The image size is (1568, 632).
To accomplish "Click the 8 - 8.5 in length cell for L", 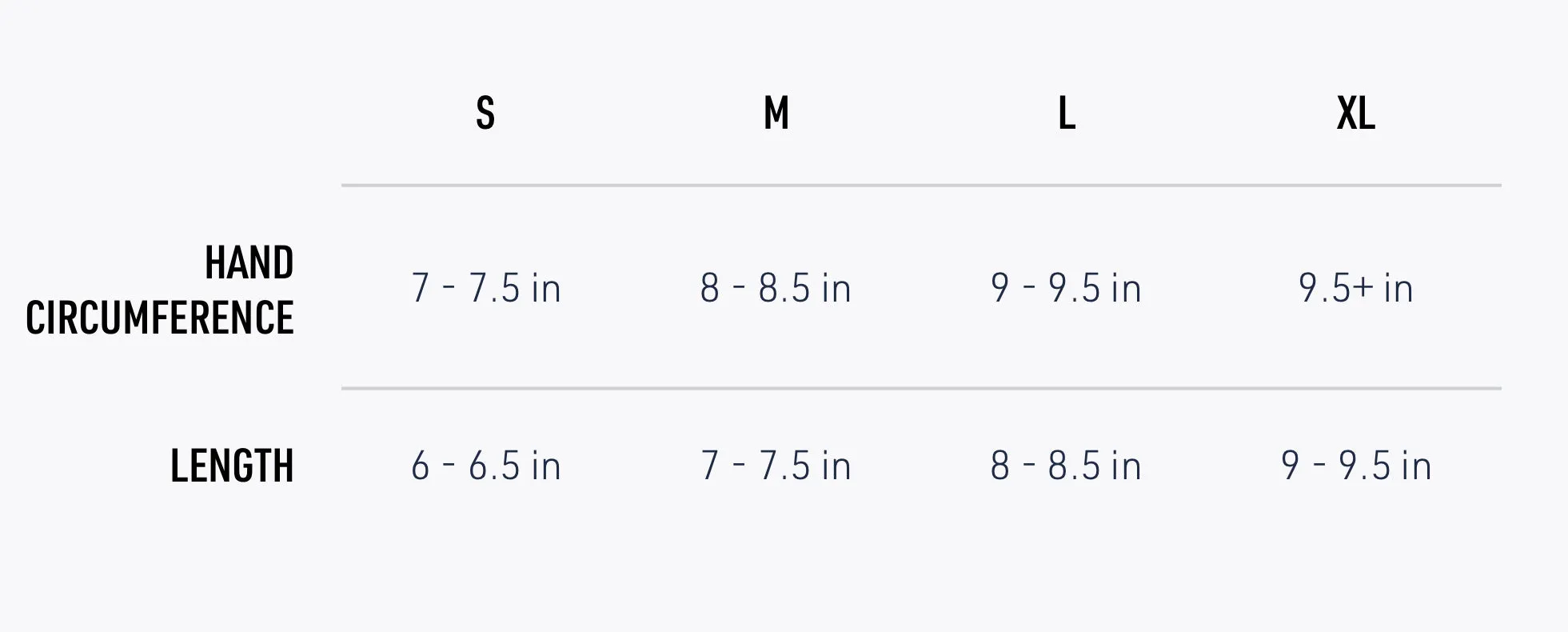I will tap(1066, 466).
